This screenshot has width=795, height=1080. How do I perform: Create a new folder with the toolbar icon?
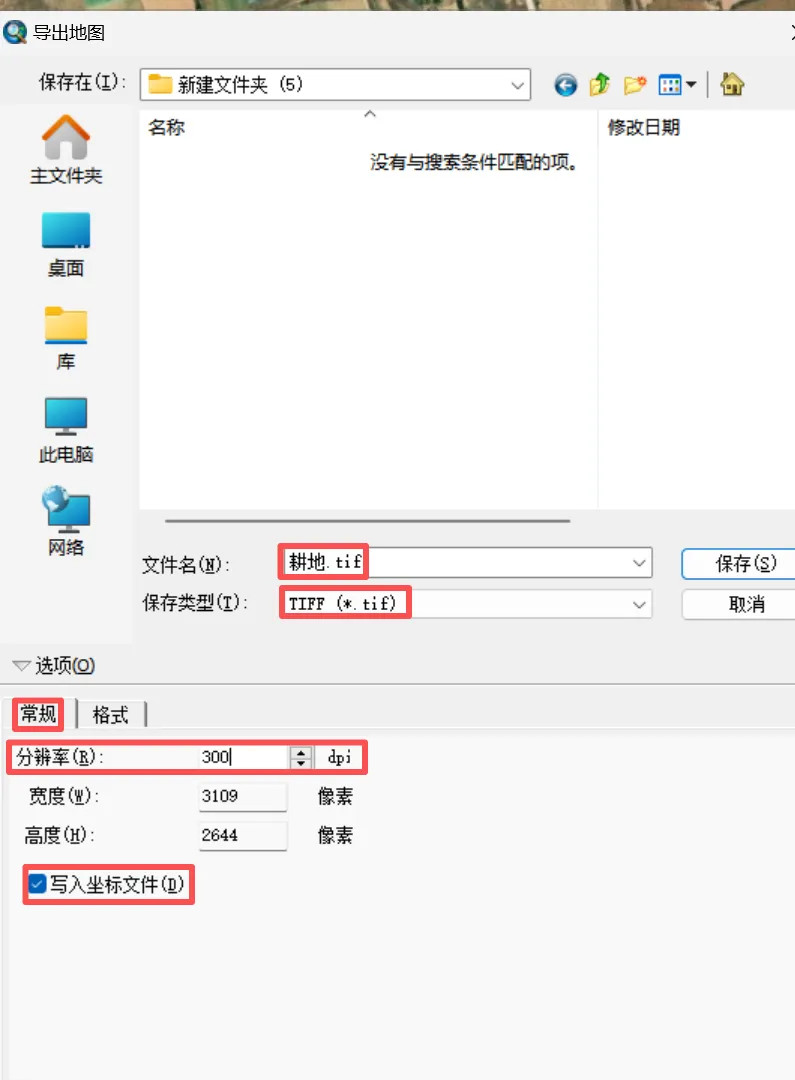coord(634,85)
